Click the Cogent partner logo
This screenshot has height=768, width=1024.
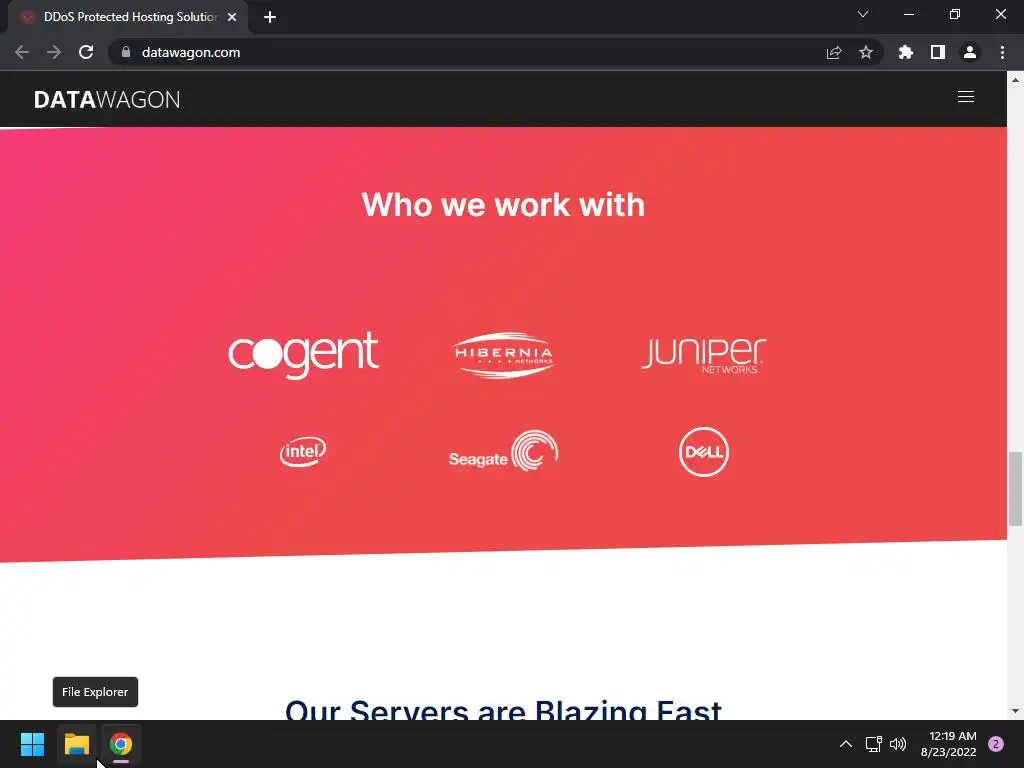[x=303, y=355]
